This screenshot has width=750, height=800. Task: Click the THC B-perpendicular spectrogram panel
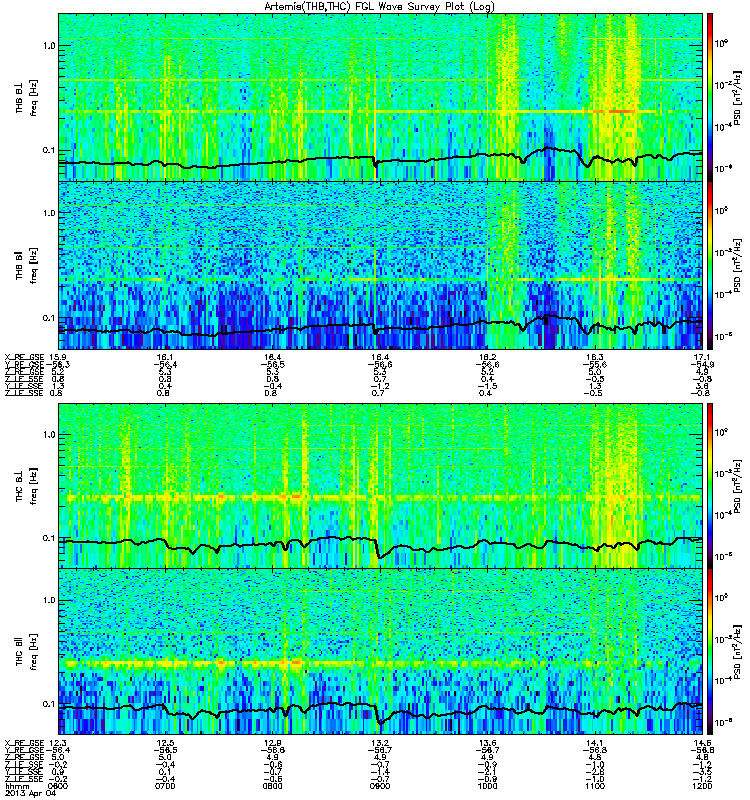(381, 485)
